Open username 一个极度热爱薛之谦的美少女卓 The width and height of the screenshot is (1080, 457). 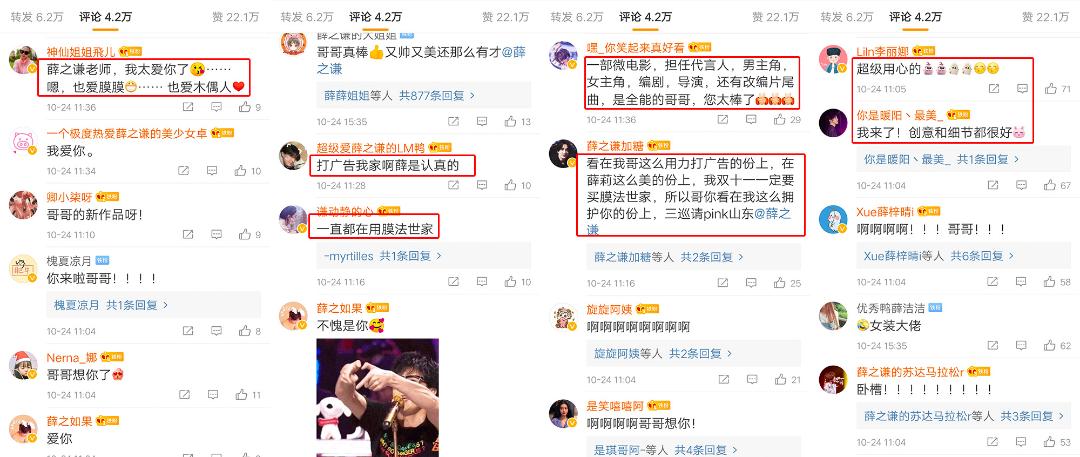coord(128,134)
